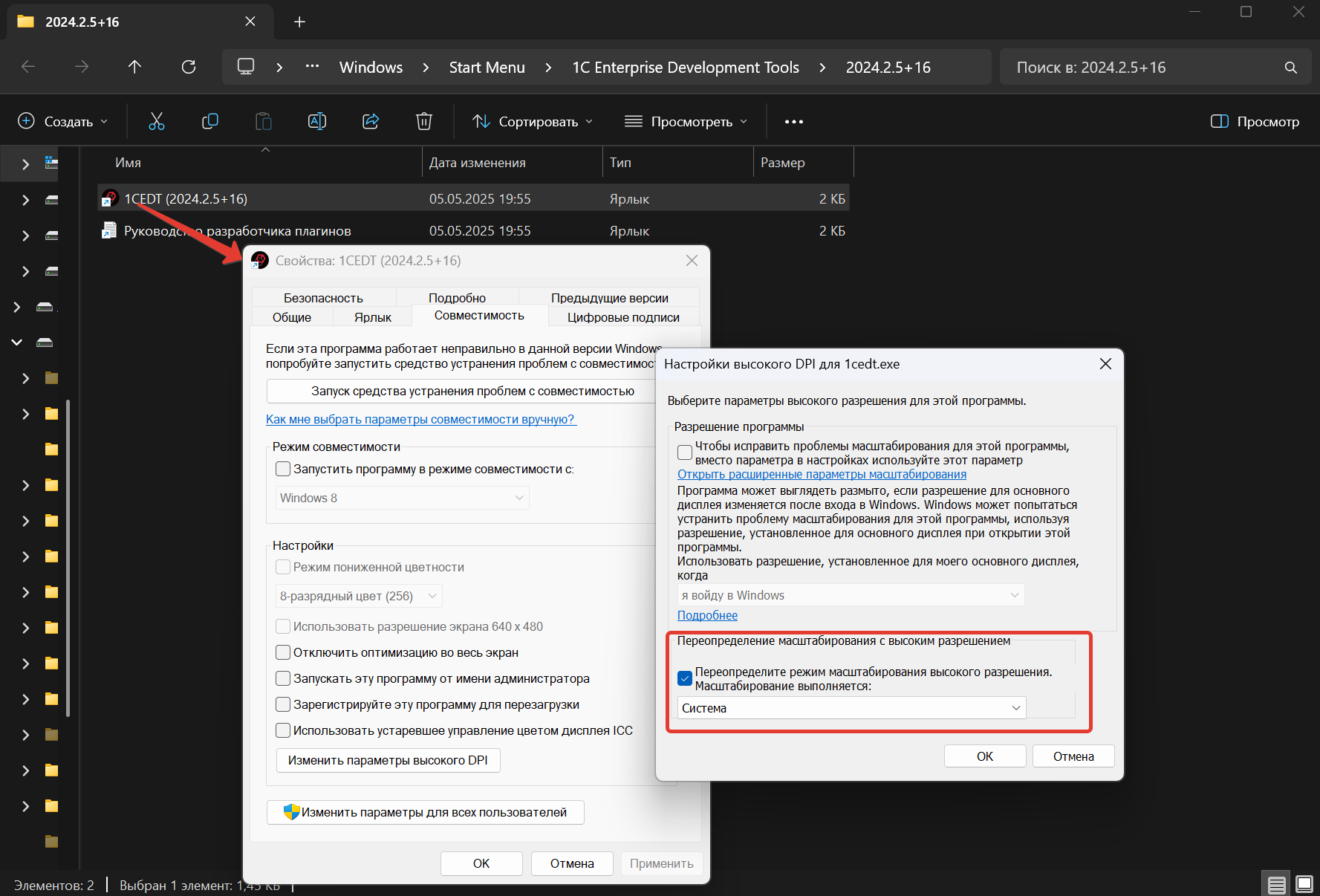Toggle 640 x 480 screen resolution checkbox
Viewport: 1320px width, 896px height.
click(283, 626)
